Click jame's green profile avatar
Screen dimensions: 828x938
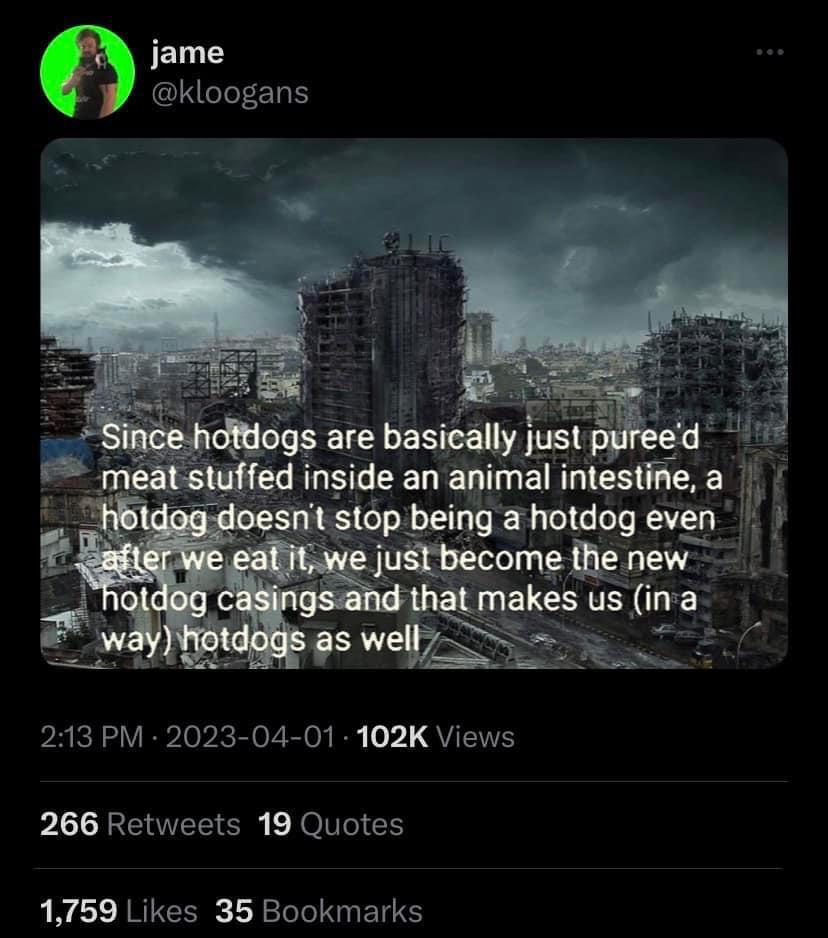86,73
